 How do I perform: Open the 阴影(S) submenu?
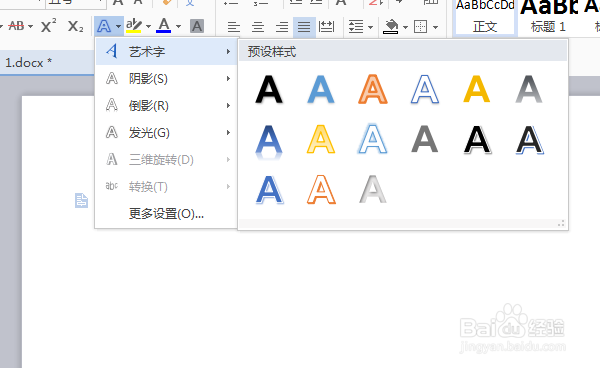(x=166, y=79)
